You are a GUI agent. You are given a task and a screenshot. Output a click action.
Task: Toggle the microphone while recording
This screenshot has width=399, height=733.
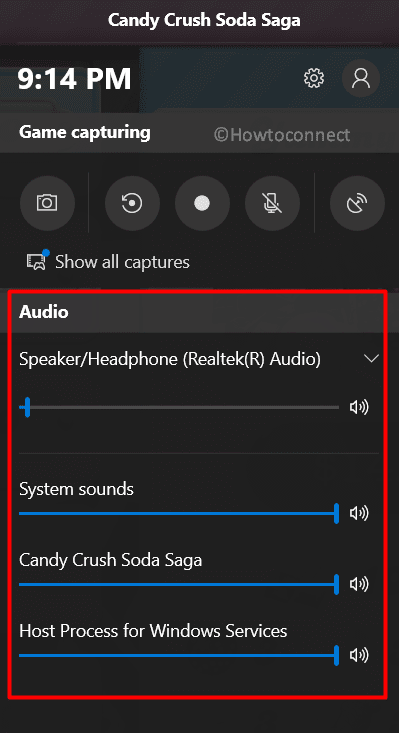pos(272,203)
